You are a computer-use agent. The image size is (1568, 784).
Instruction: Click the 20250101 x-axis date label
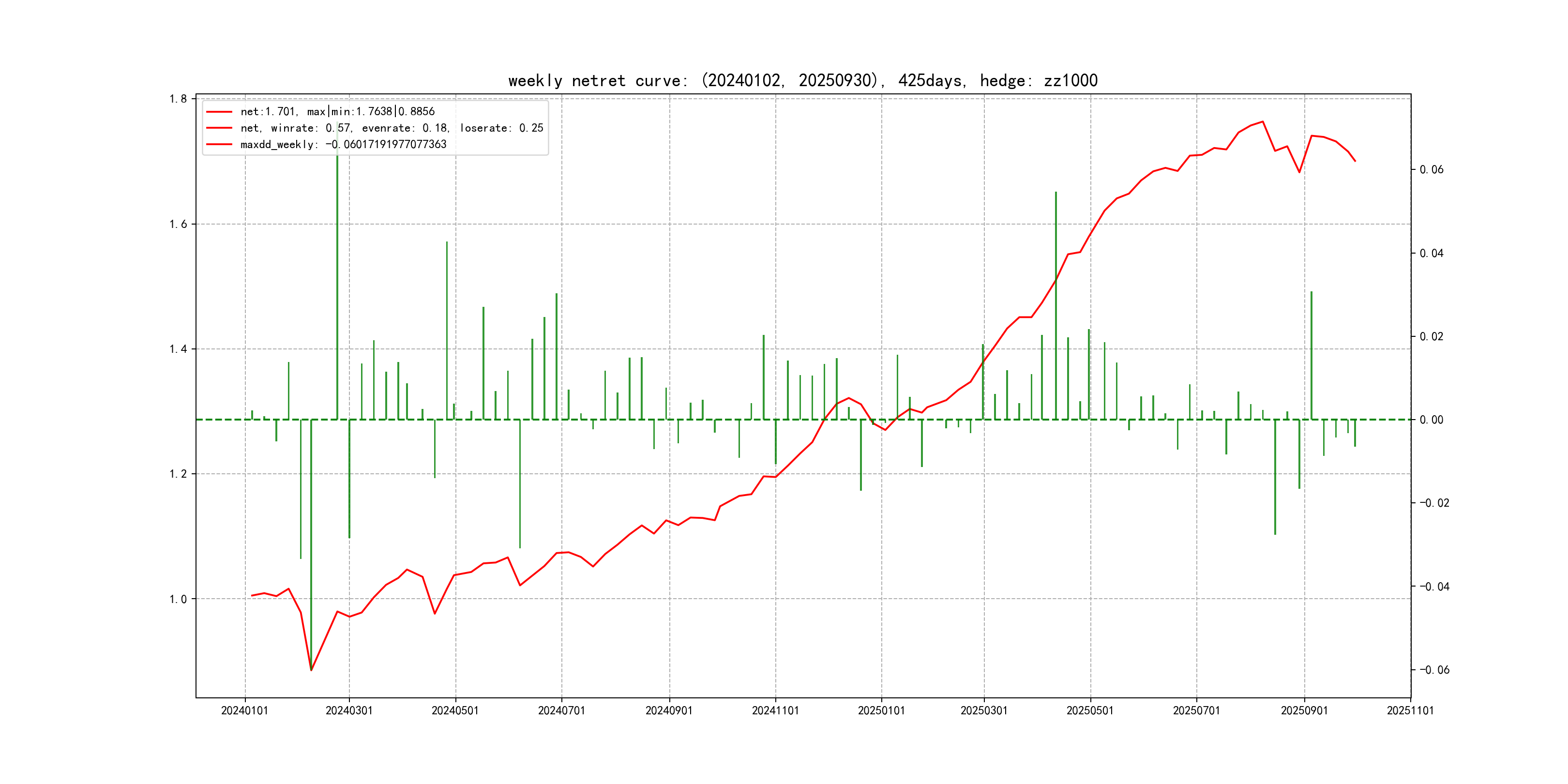click(x=881, y=710)
